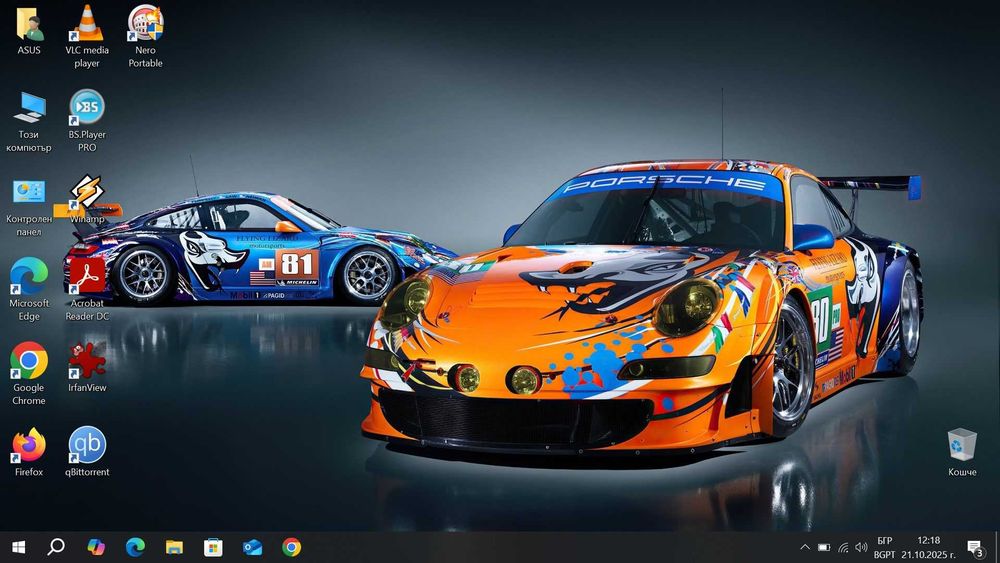
Task: Expand the hidden system tray icons
Action: (x=805, y=547)
